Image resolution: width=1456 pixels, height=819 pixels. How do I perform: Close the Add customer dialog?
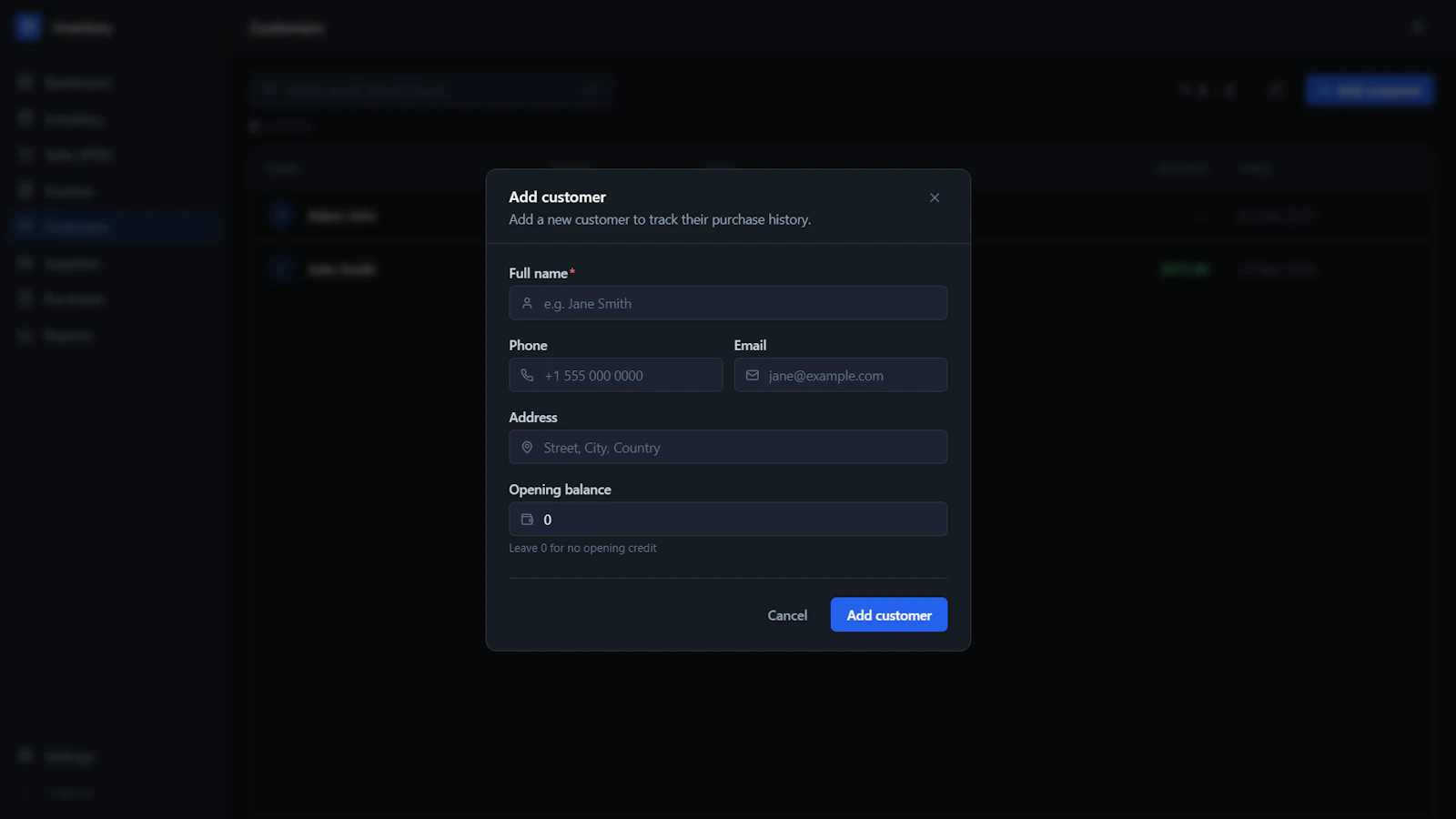pos(935,197)
